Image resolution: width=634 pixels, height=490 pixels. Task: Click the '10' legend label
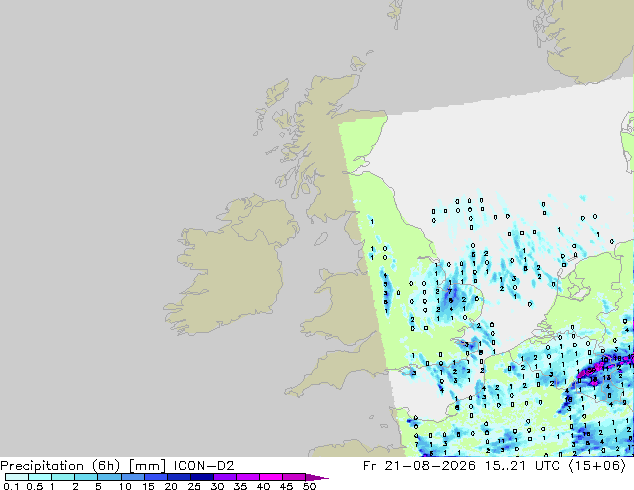tap(125, 486)
